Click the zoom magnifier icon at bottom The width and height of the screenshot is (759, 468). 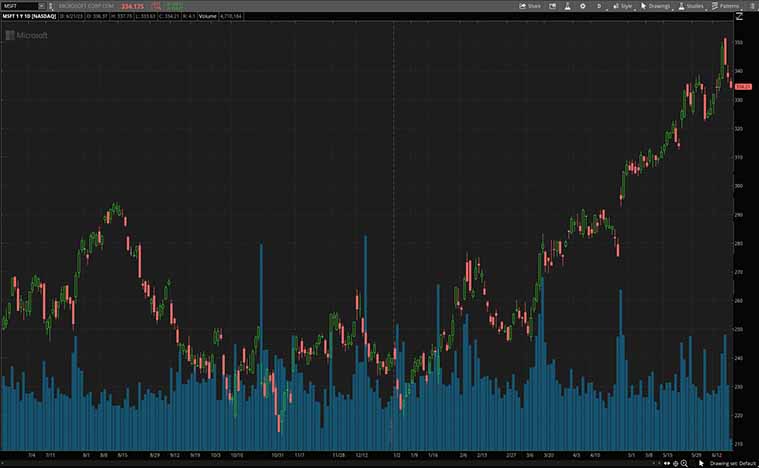pyautogui.click(x=685, y=463)
